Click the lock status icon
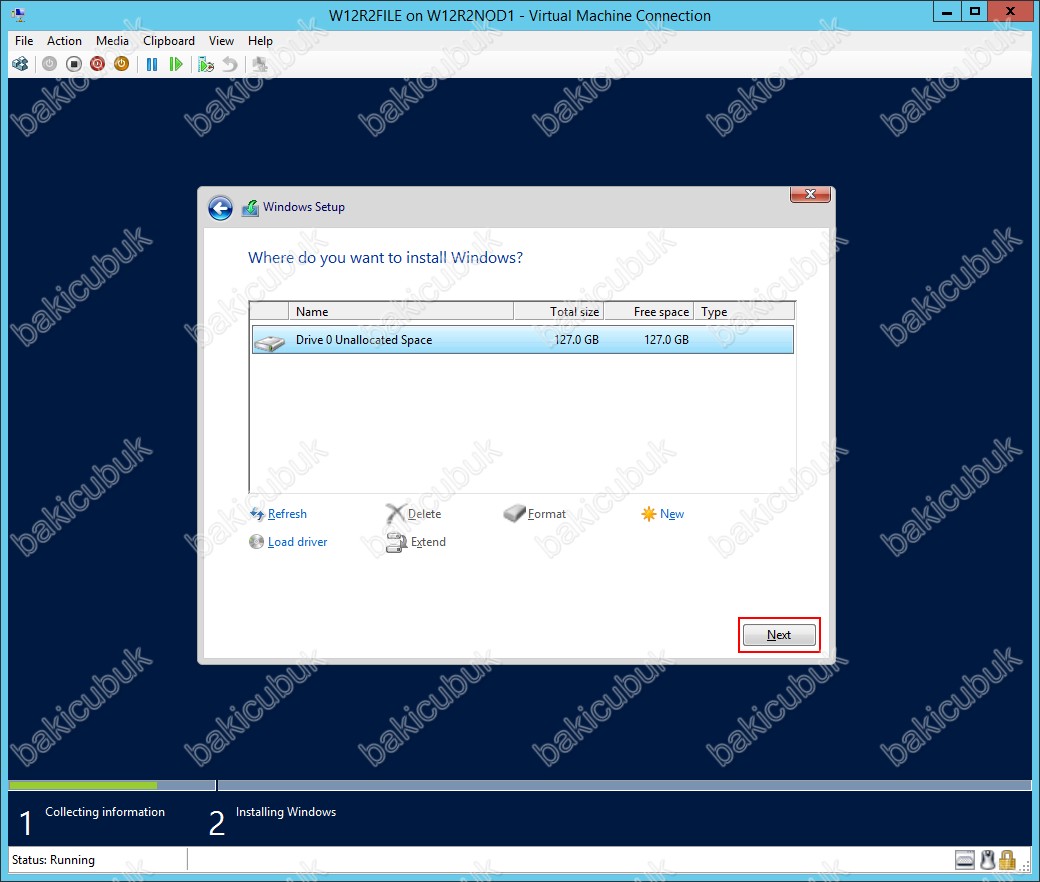The height and width of the screenshot is (882, 1040). point(1008,860)
